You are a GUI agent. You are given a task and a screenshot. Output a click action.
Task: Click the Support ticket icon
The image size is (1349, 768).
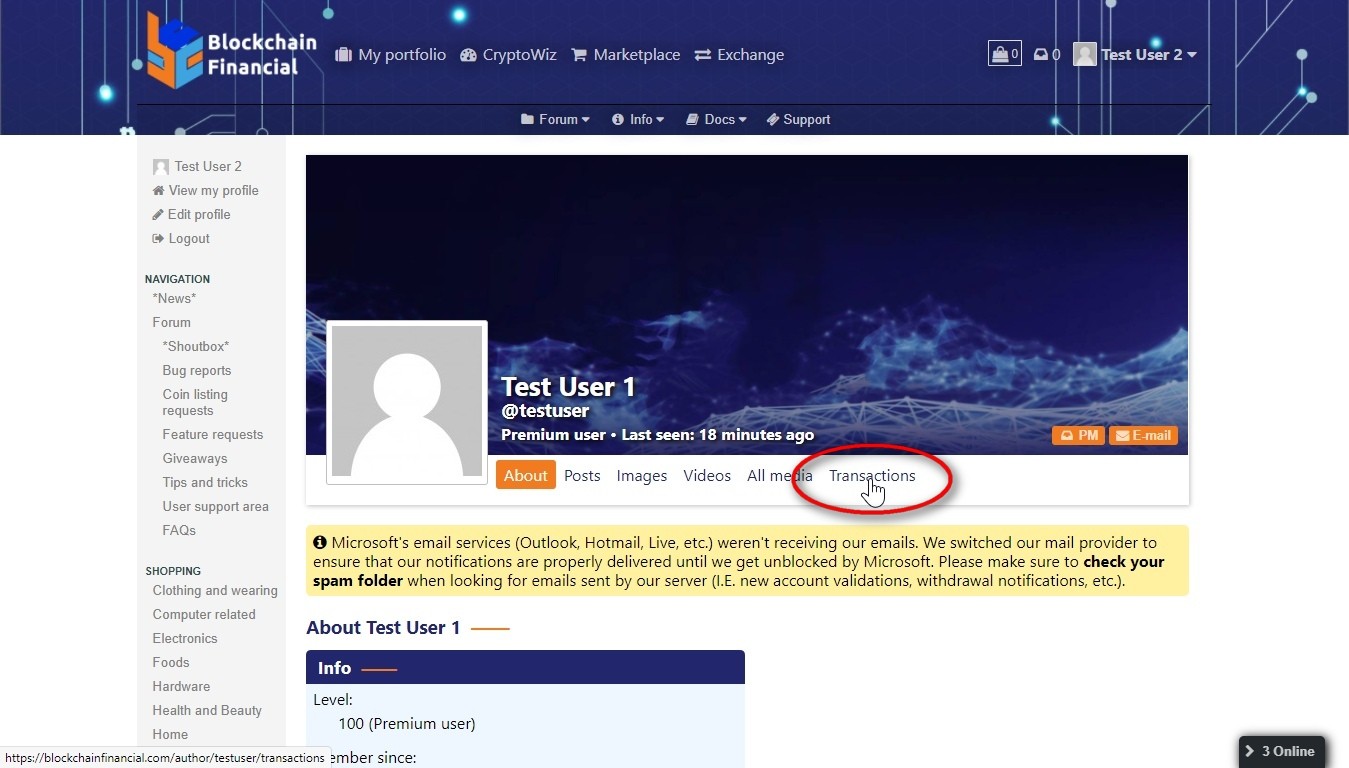(x=773, y=119)
